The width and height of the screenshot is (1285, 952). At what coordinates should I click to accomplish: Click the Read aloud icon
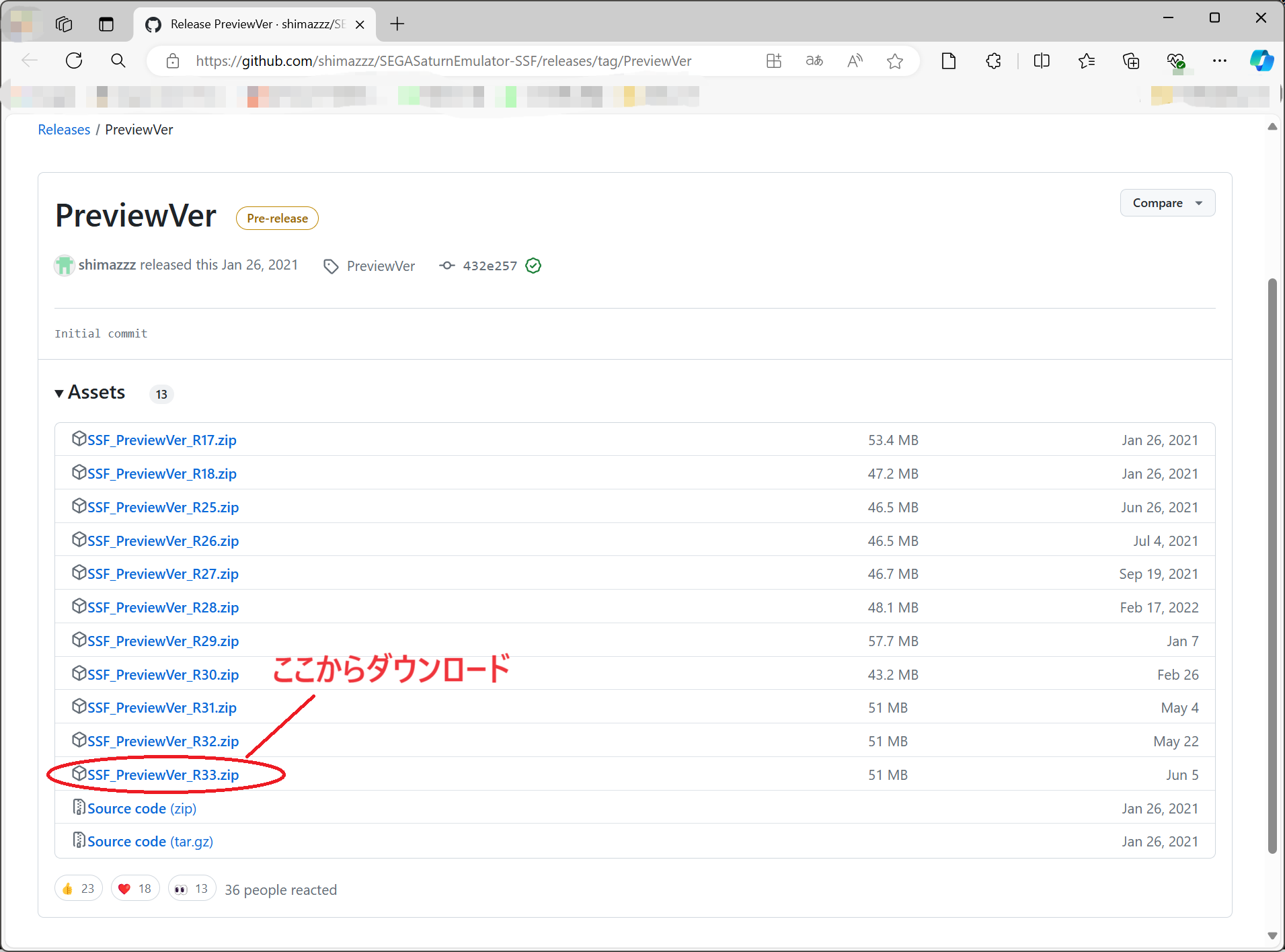[x=855, y=61]
